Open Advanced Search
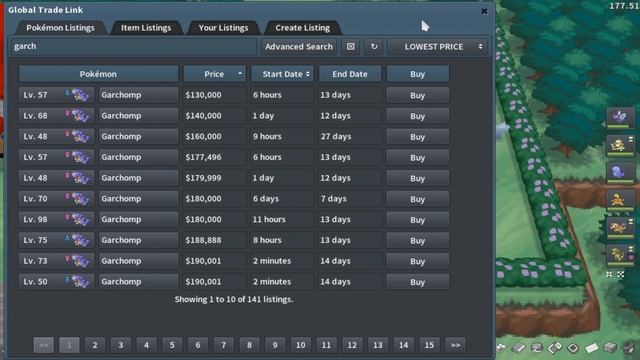The width and height of the screenshot is (640, 360). (x=299, y=47)
